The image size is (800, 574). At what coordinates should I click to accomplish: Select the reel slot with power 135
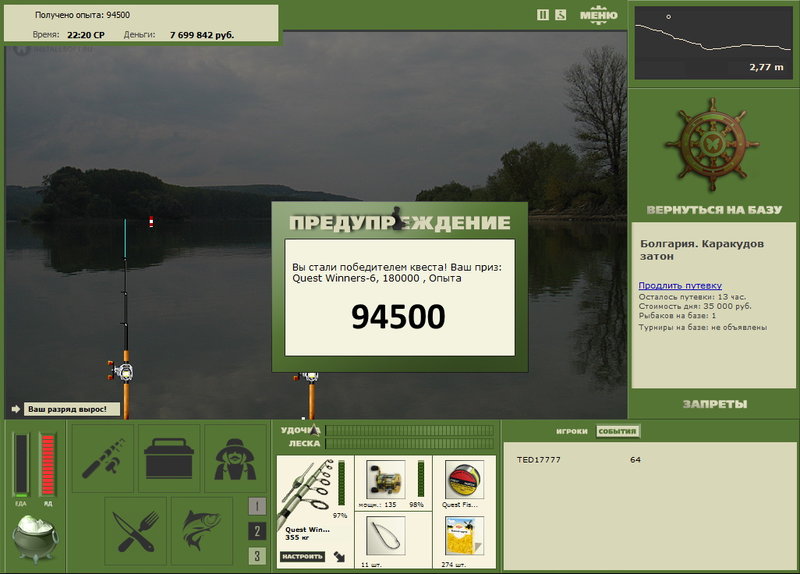393,484
